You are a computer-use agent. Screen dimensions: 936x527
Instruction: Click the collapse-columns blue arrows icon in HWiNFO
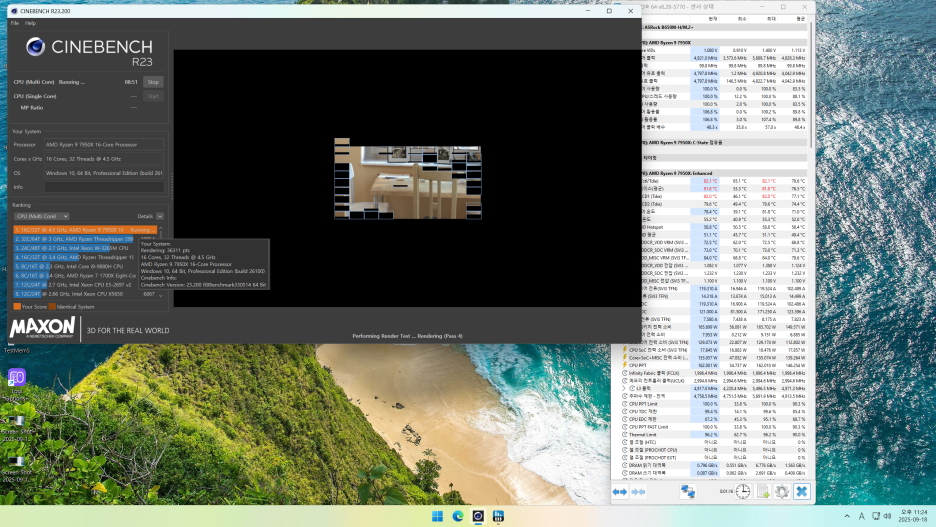coord(638,492)
